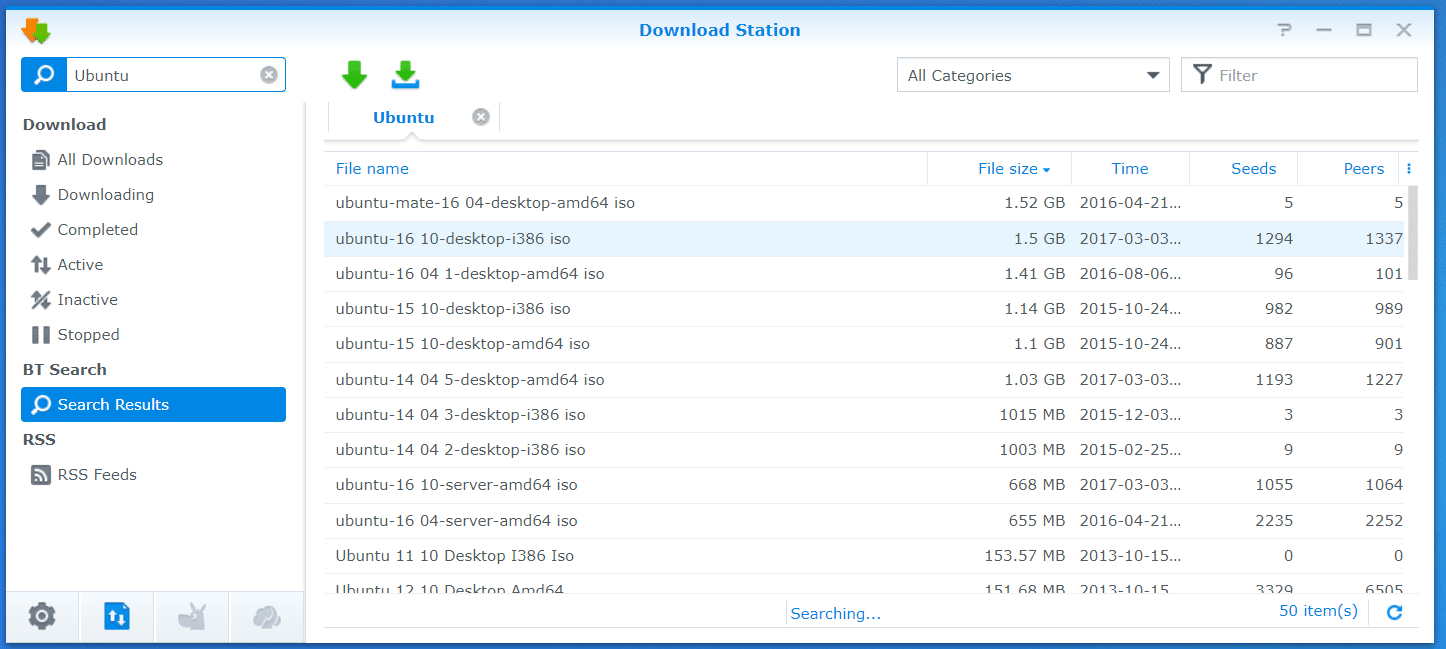Close the Ubuntu search tab
This screenshot has width=1446, height=649.
click(481, 117)
